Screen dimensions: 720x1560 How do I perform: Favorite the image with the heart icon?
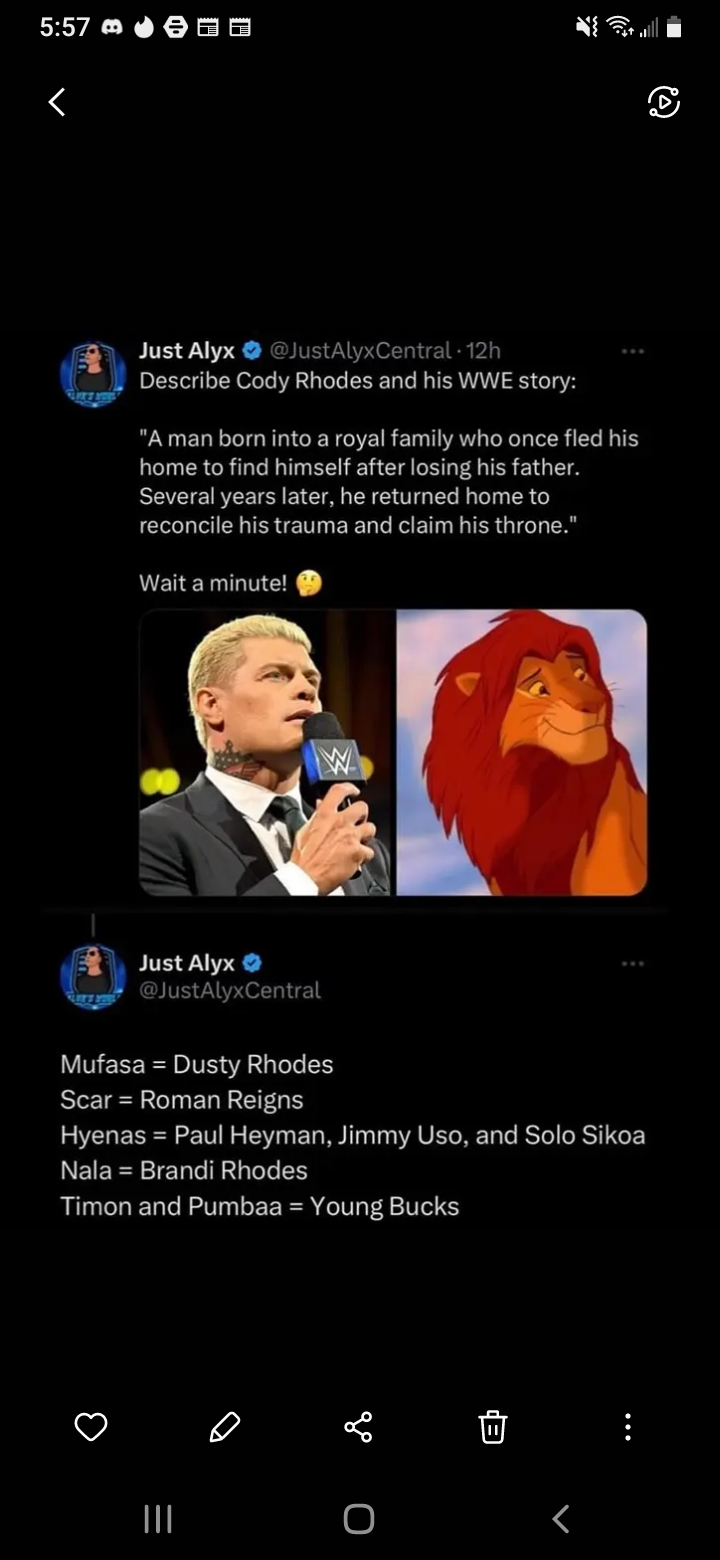tap(91, 1426)
